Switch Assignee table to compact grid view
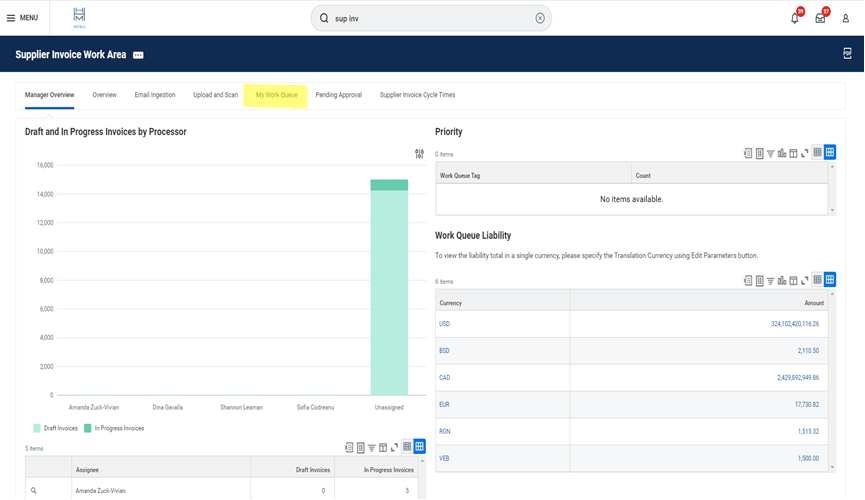 [407, 446]
